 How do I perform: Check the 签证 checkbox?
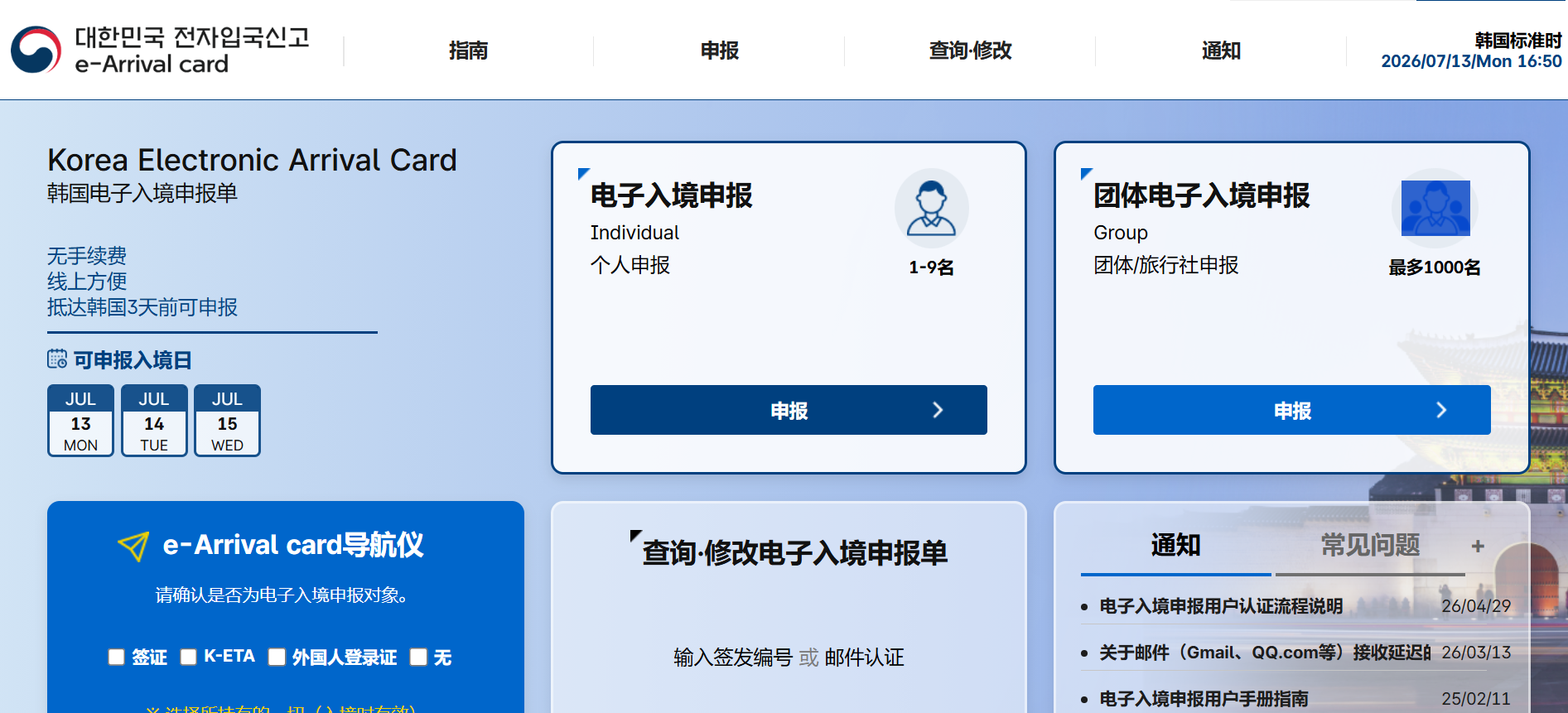(x=117, y=657)
